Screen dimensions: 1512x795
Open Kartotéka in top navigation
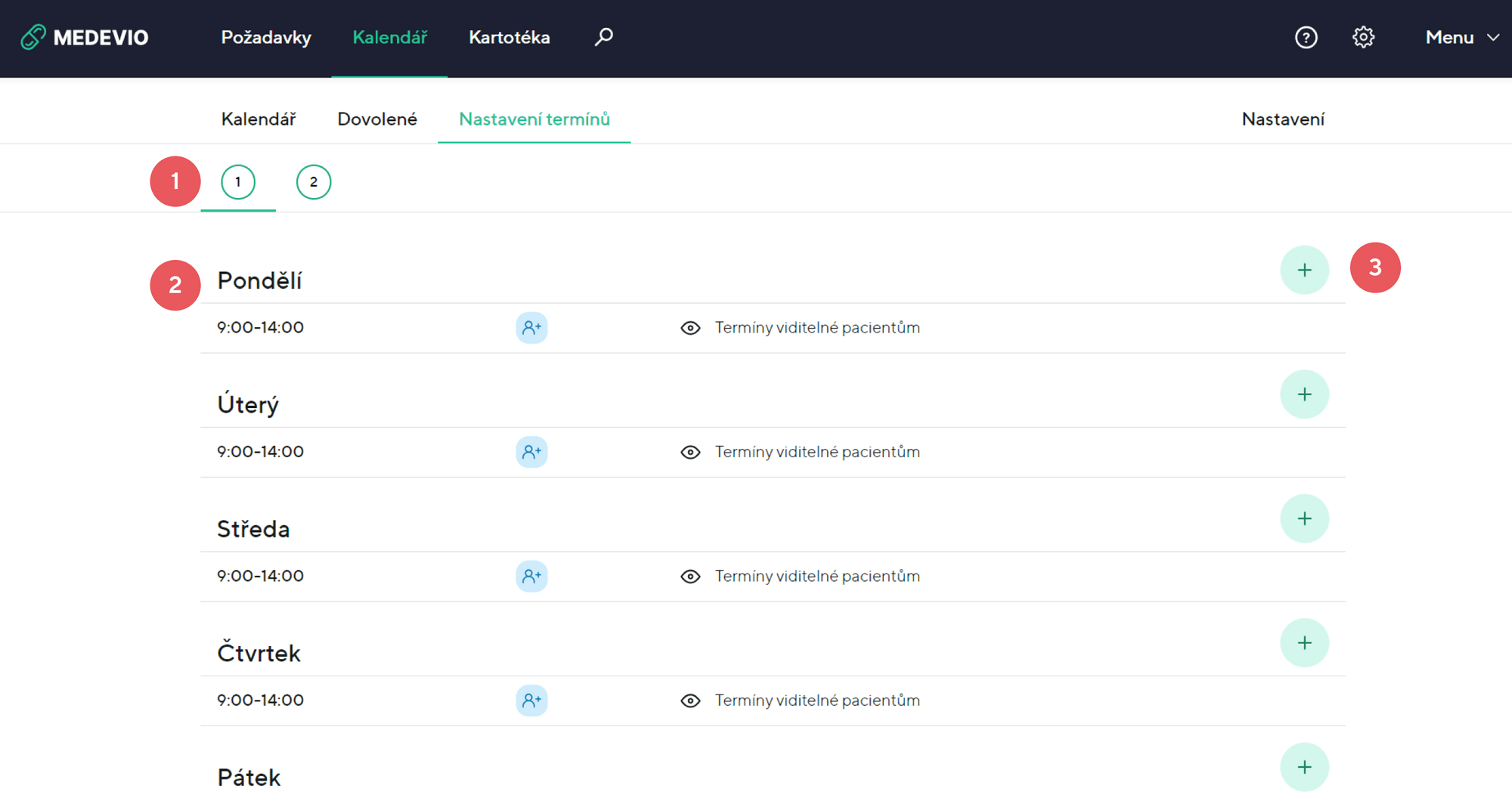509,37
